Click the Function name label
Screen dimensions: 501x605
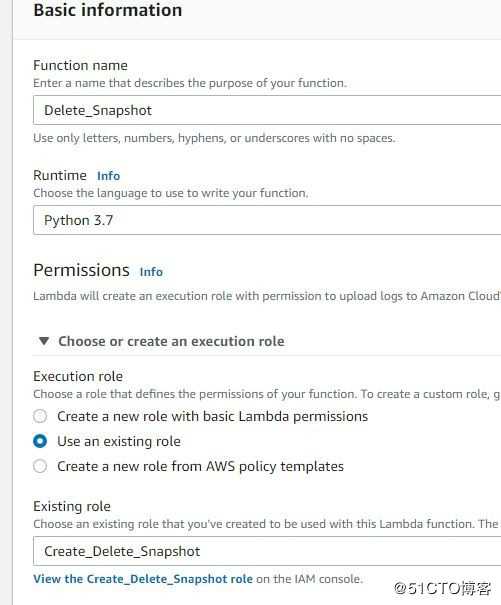point(80,65)
